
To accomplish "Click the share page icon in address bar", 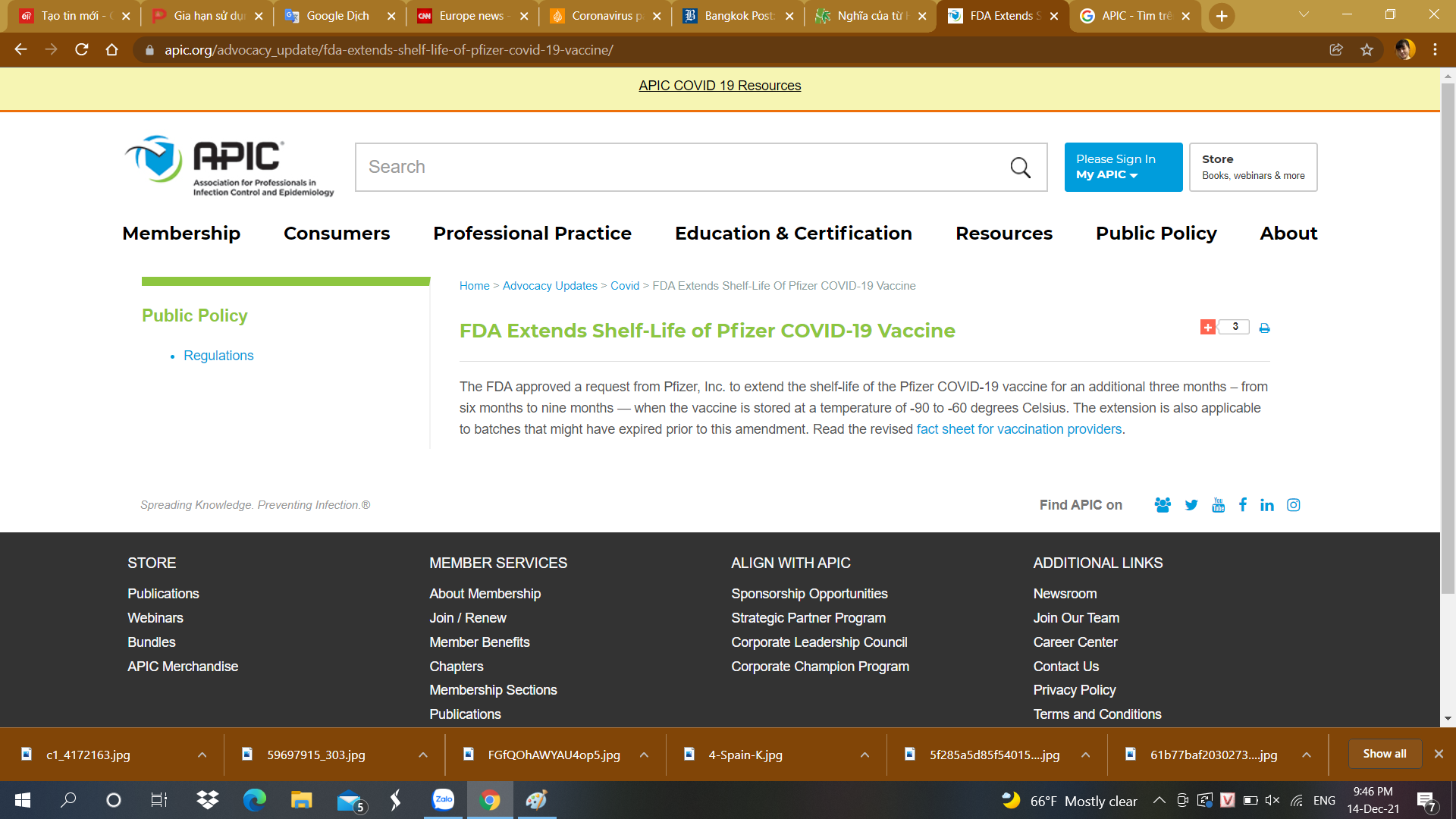I will point(1336,49).
